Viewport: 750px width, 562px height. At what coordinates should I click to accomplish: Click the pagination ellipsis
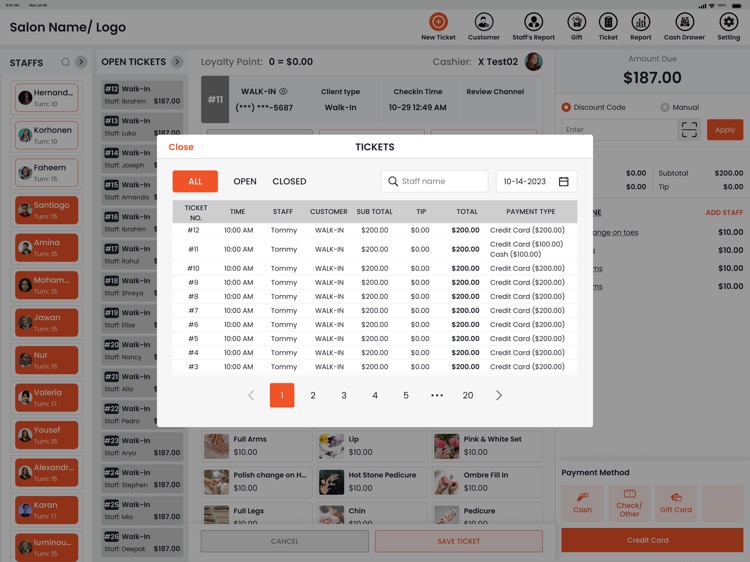(437, 395)
